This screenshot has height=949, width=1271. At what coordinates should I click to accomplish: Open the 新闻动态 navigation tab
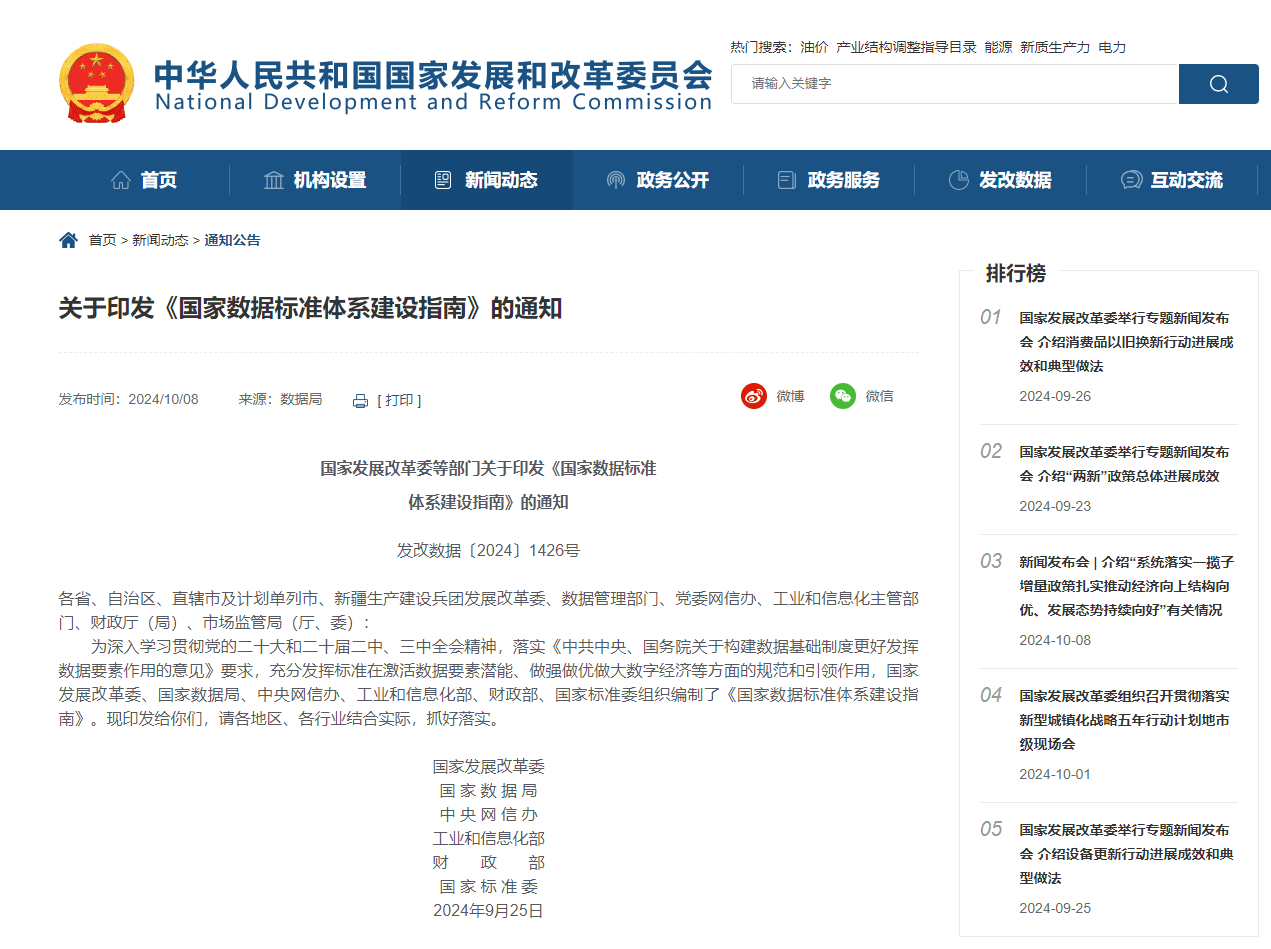pyautogui.click(x=487, y=180)
